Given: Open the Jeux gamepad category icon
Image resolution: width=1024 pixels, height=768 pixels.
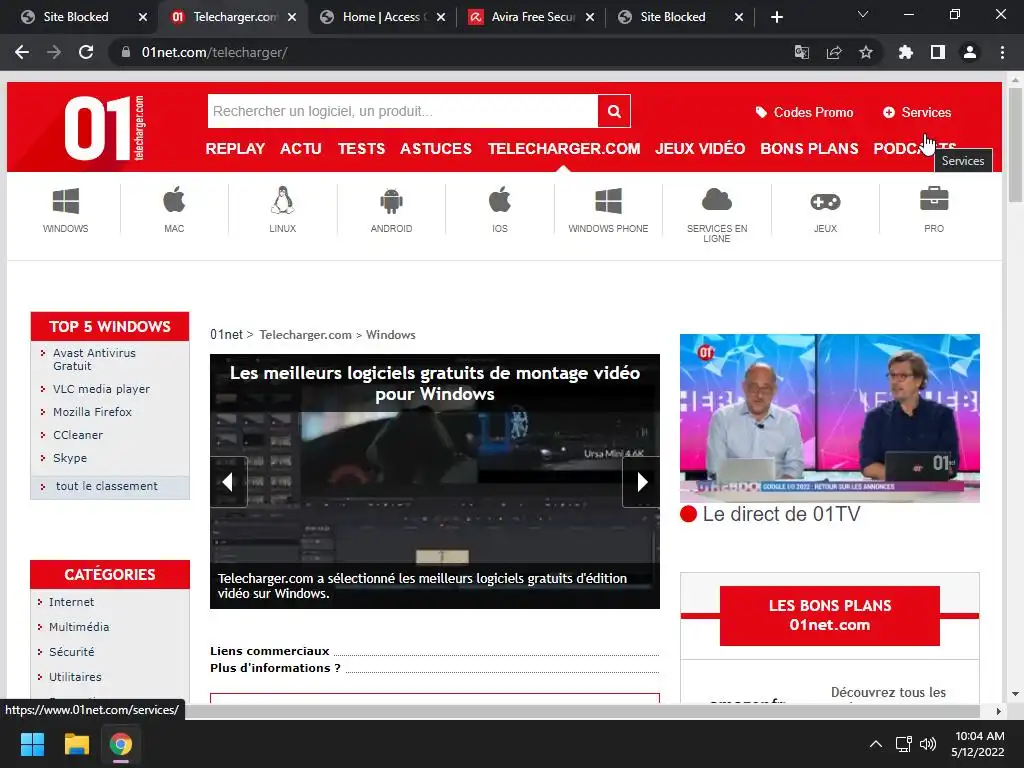Looking at the screenshot, I should [825, 202].
